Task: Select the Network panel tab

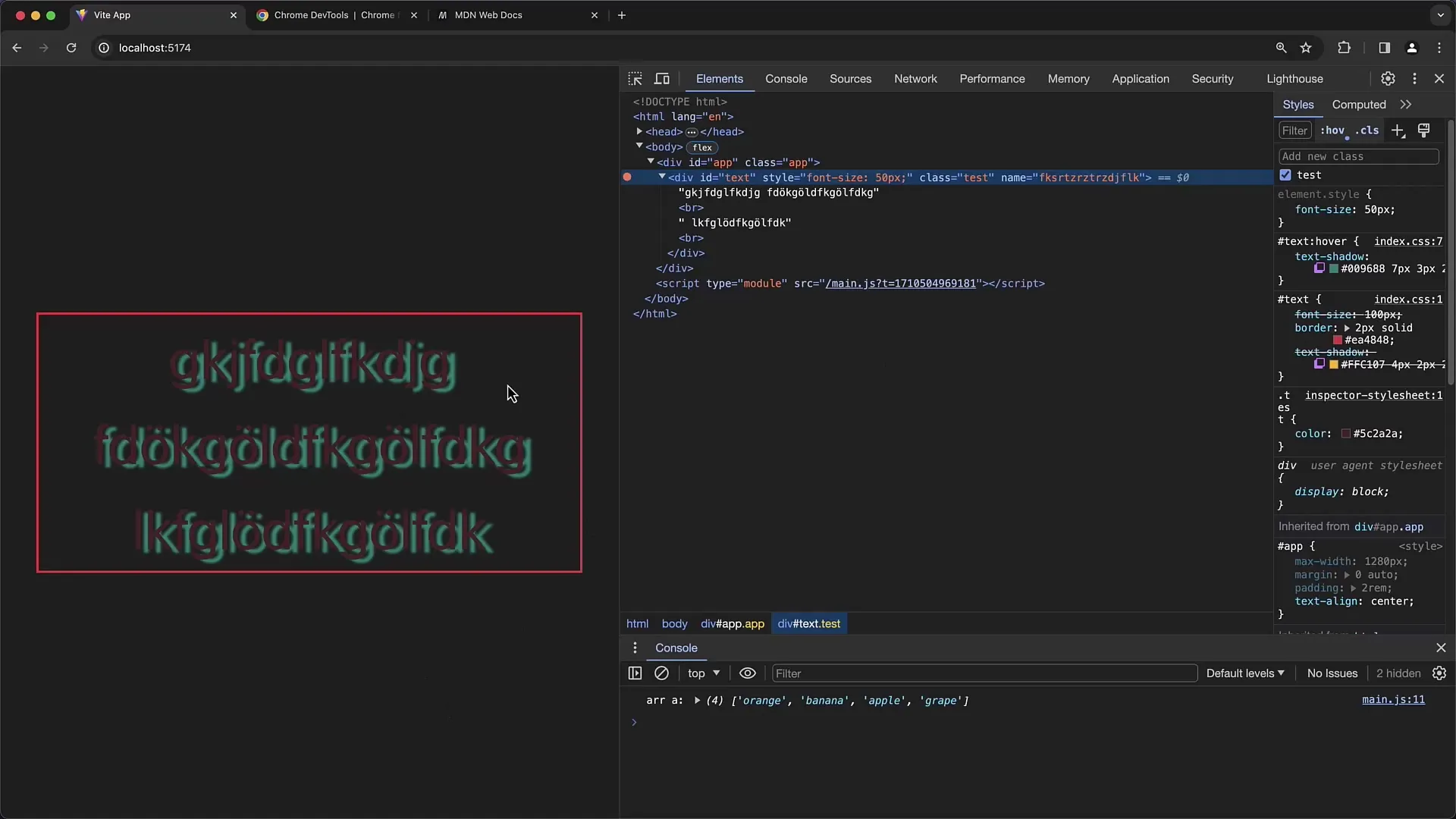Action: point(915,78)
